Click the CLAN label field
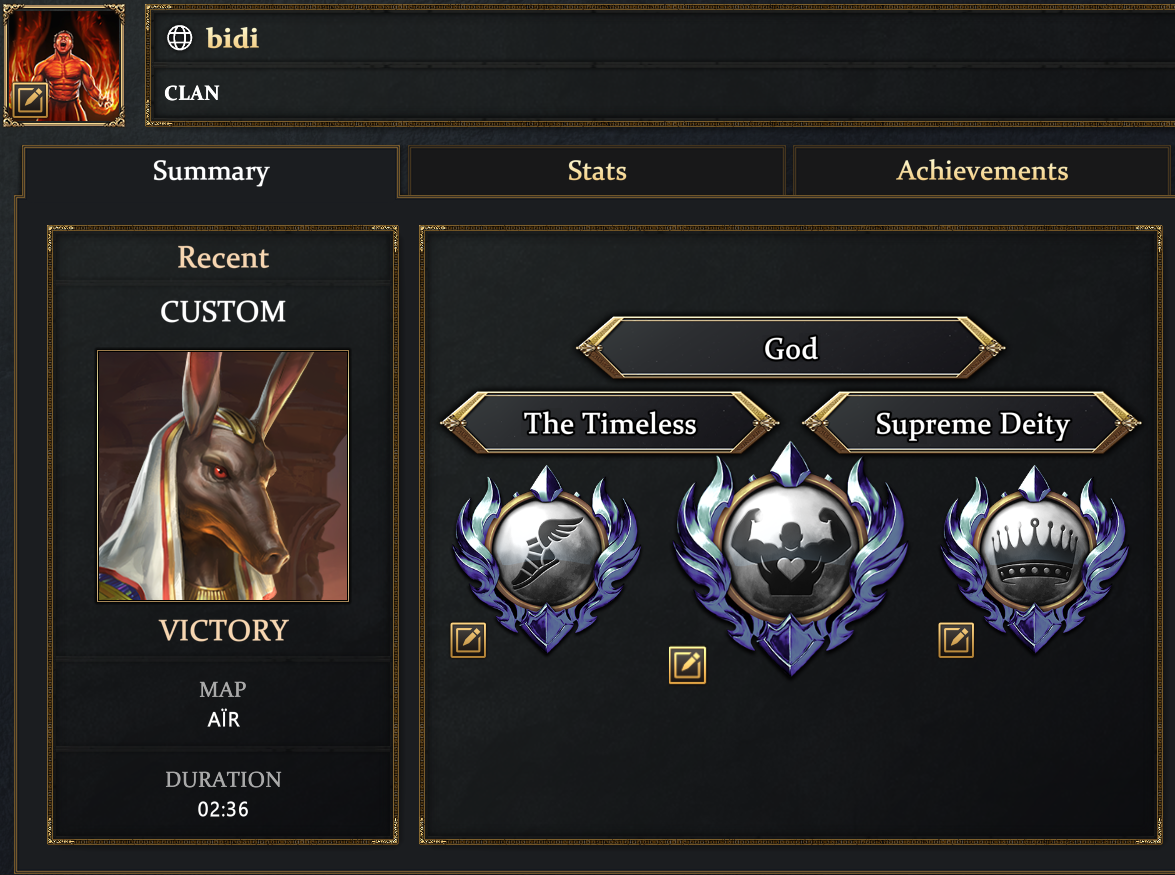Image resolution: width=1175 pixels, height=875 pixels. [192, 93]
